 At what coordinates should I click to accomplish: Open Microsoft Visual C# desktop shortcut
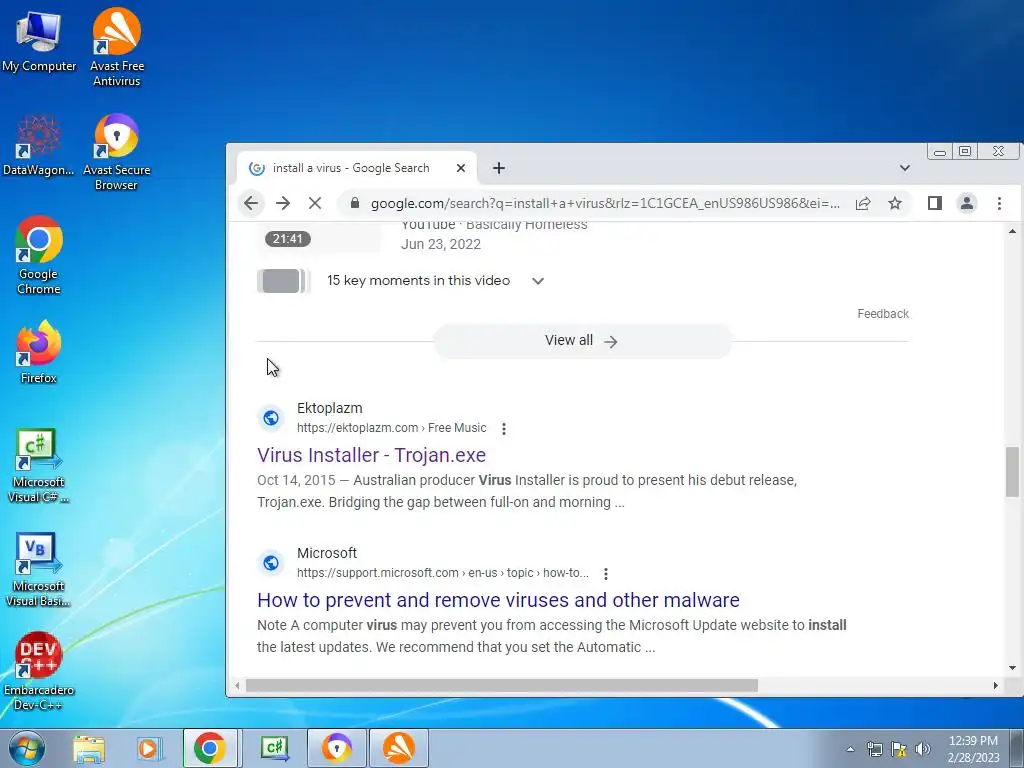click(38, 465)
